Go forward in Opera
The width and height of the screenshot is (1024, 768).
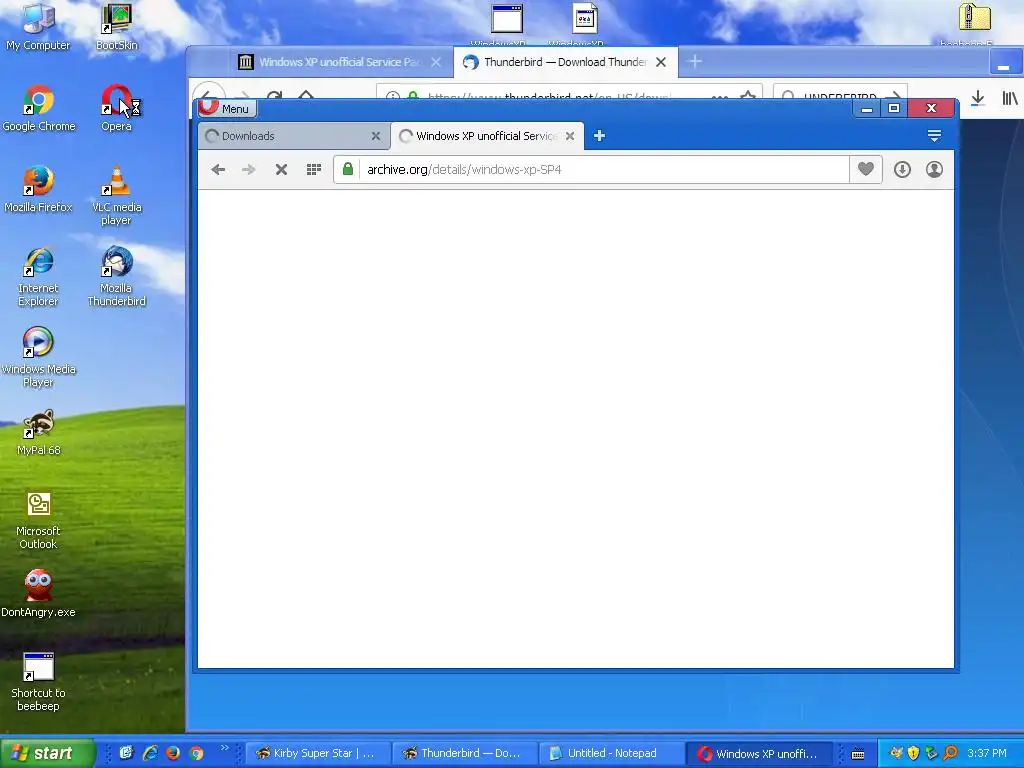pyautogui.click(x=249, y=170)
